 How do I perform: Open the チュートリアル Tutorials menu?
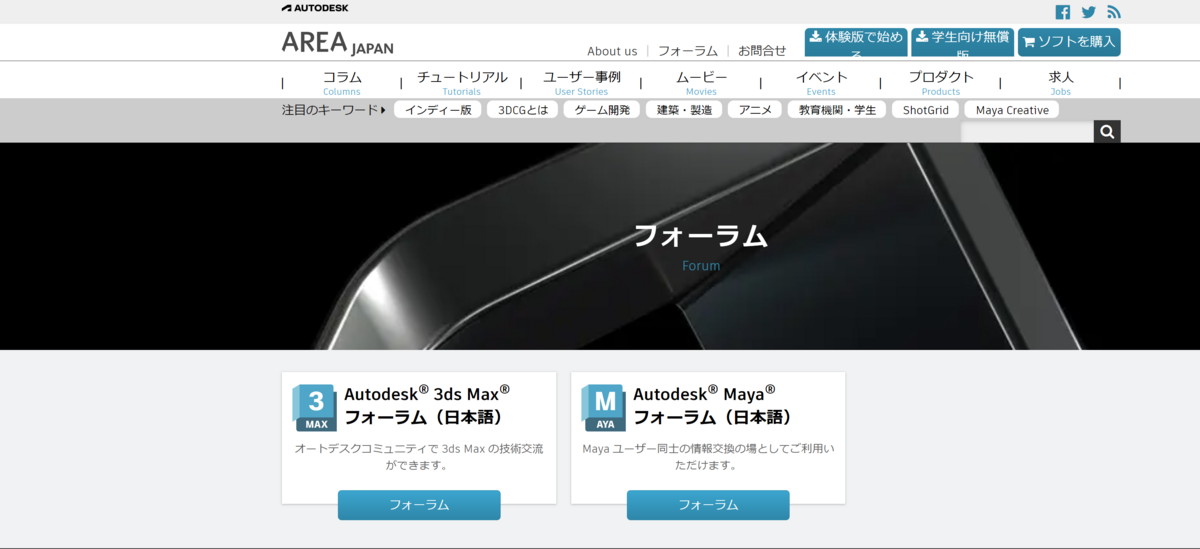(x=462, y=82)
